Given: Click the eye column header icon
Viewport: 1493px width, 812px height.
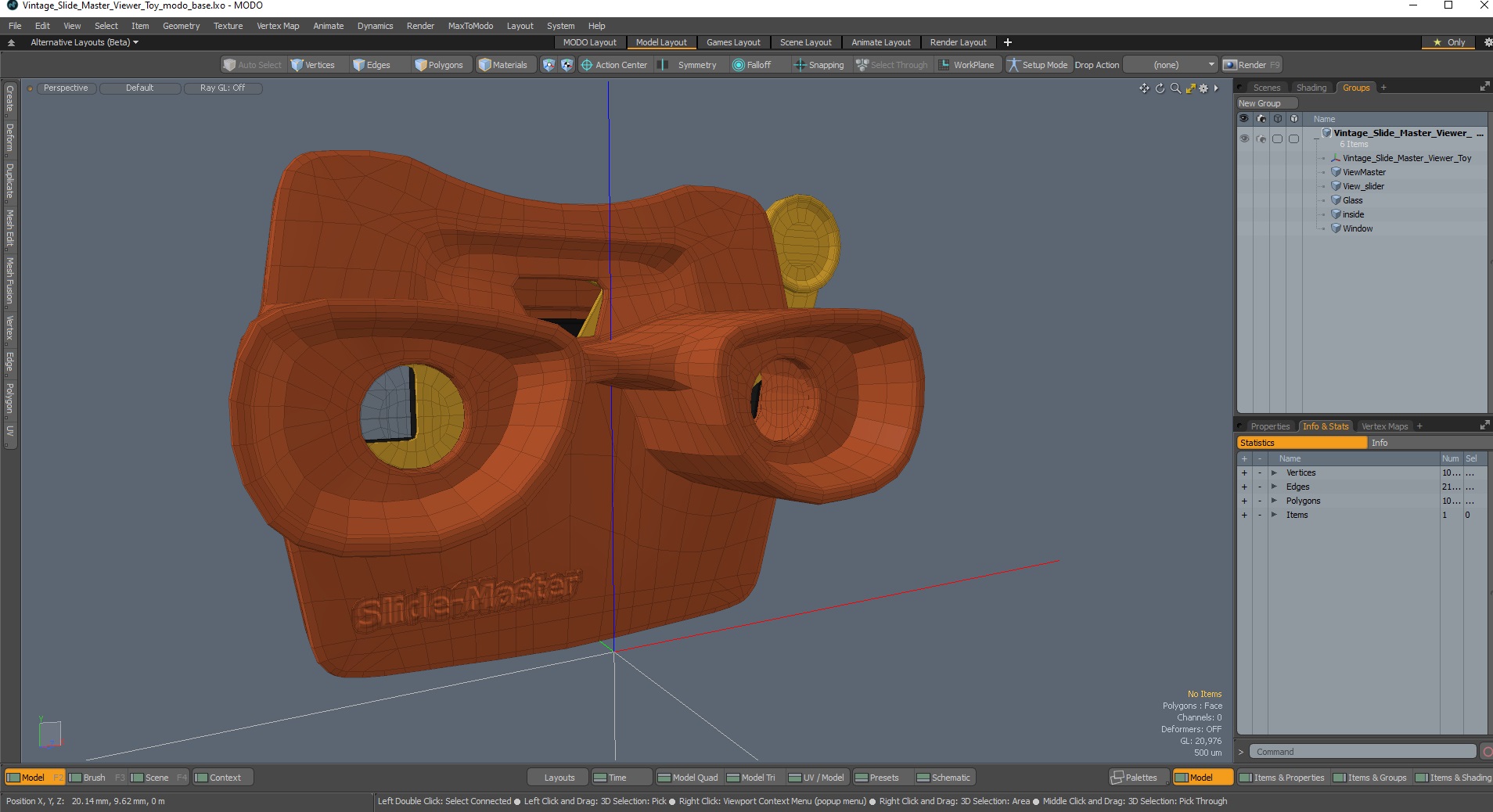Looking at the screenshot, I should coord(1244,119).
